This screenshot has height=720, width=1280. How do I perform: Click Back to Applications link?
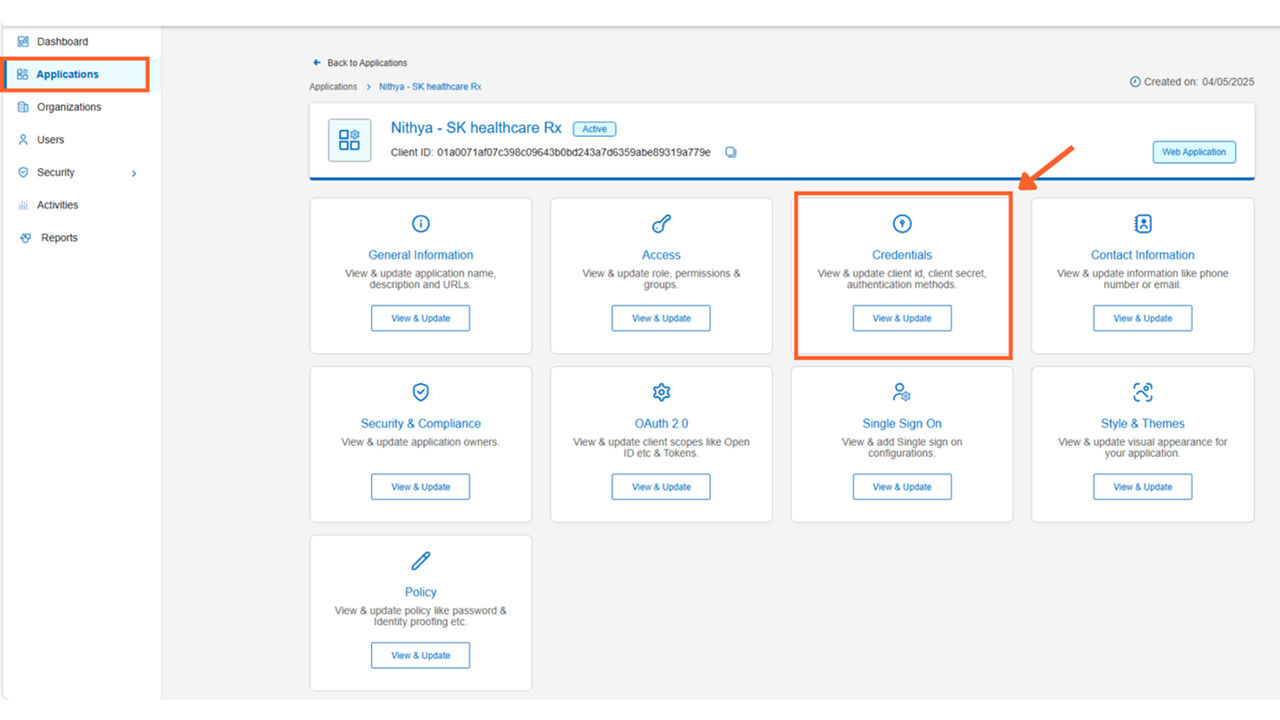click(x=367, y=63)
